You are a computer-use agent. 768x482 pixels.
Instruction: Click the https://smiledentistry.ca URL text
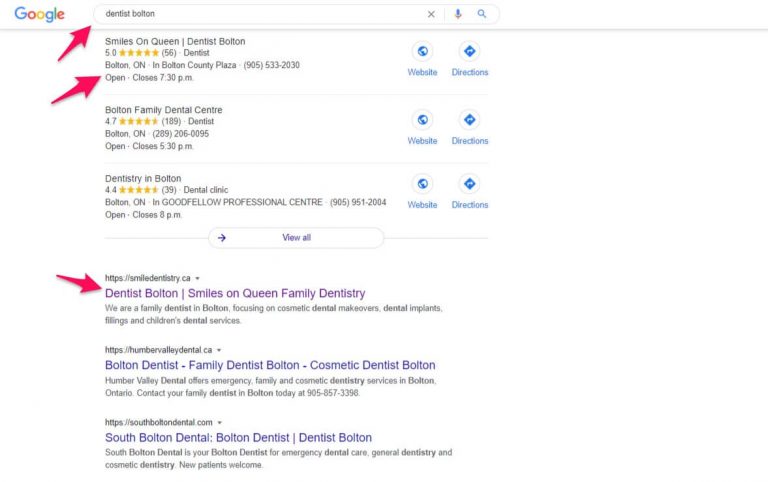pyautogui.click(x=147, y=278)
